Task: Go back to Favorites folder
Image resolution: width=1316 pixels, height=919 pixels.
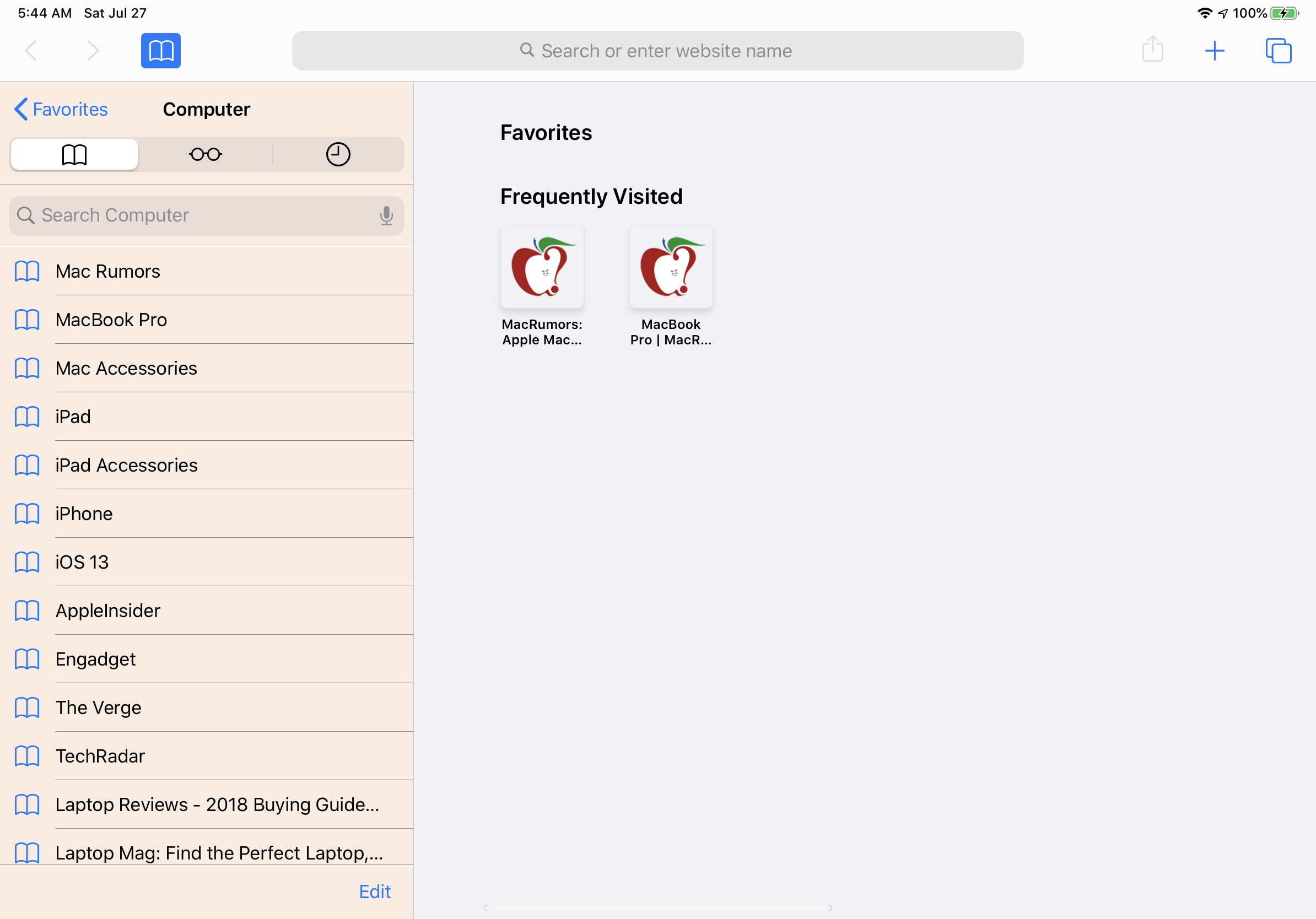Action: (61, 110)
